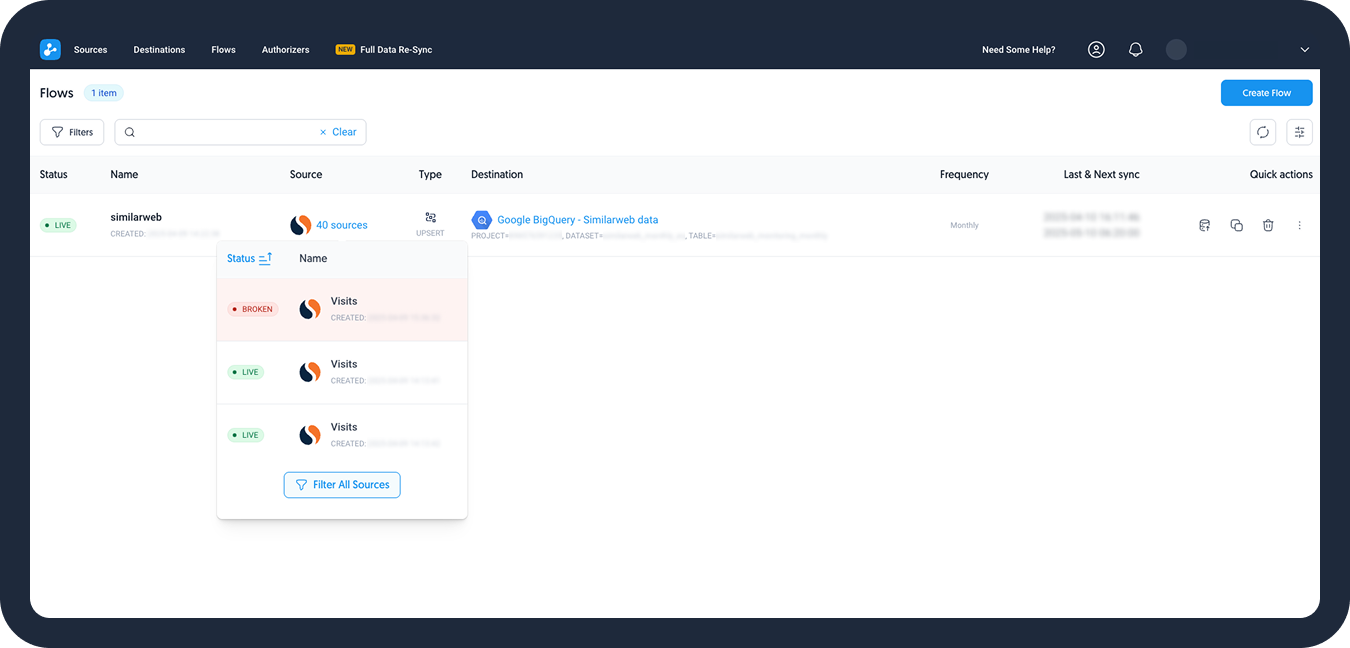Click the Destination column header

497,174
